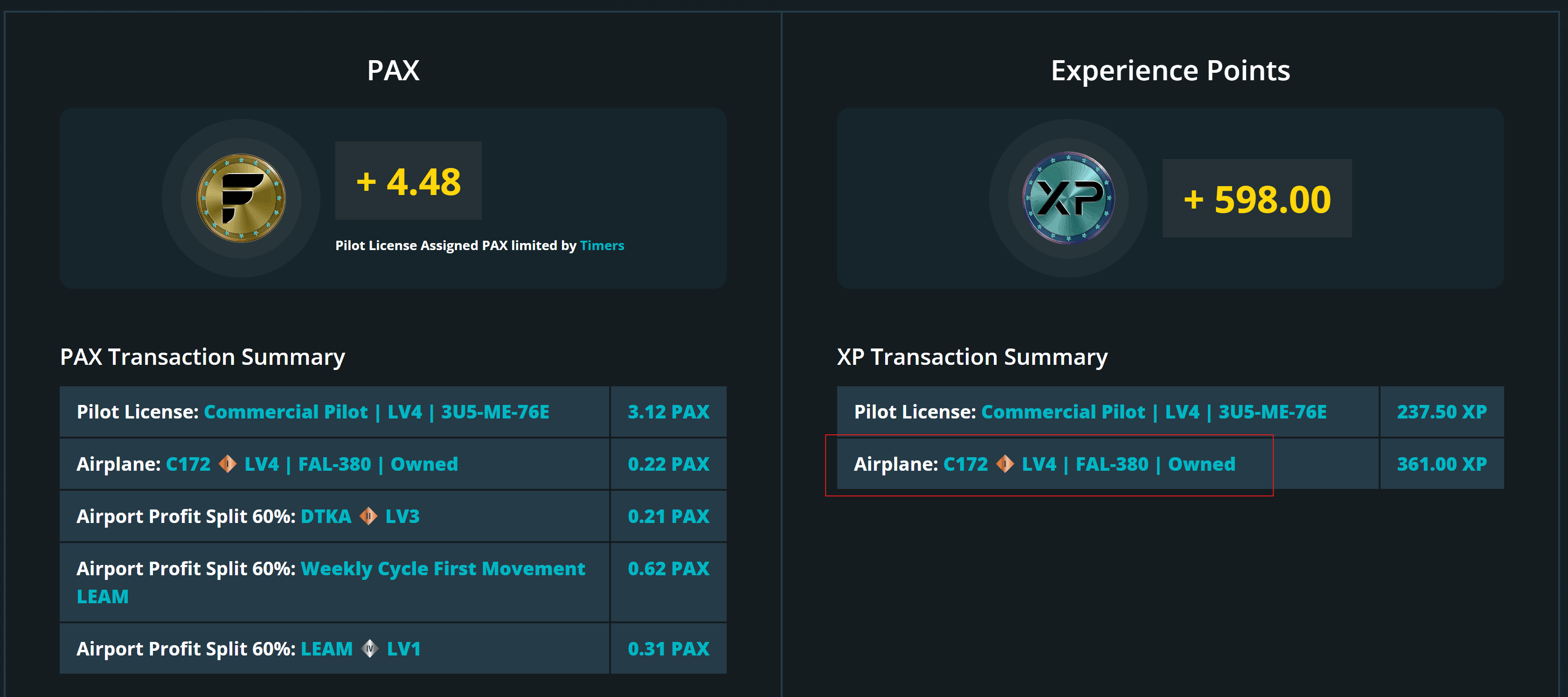Click Weekly Cycle First Movement LEAM link

tap(443, 569)
